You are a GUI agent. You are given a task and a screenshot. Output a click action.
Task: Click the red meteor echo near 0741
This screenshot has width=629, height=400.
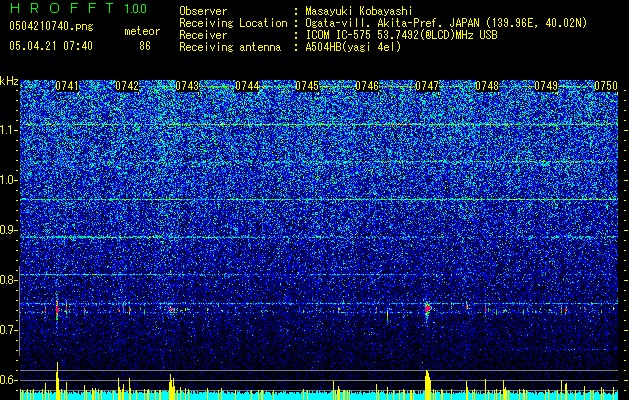(x=57, y=309)
